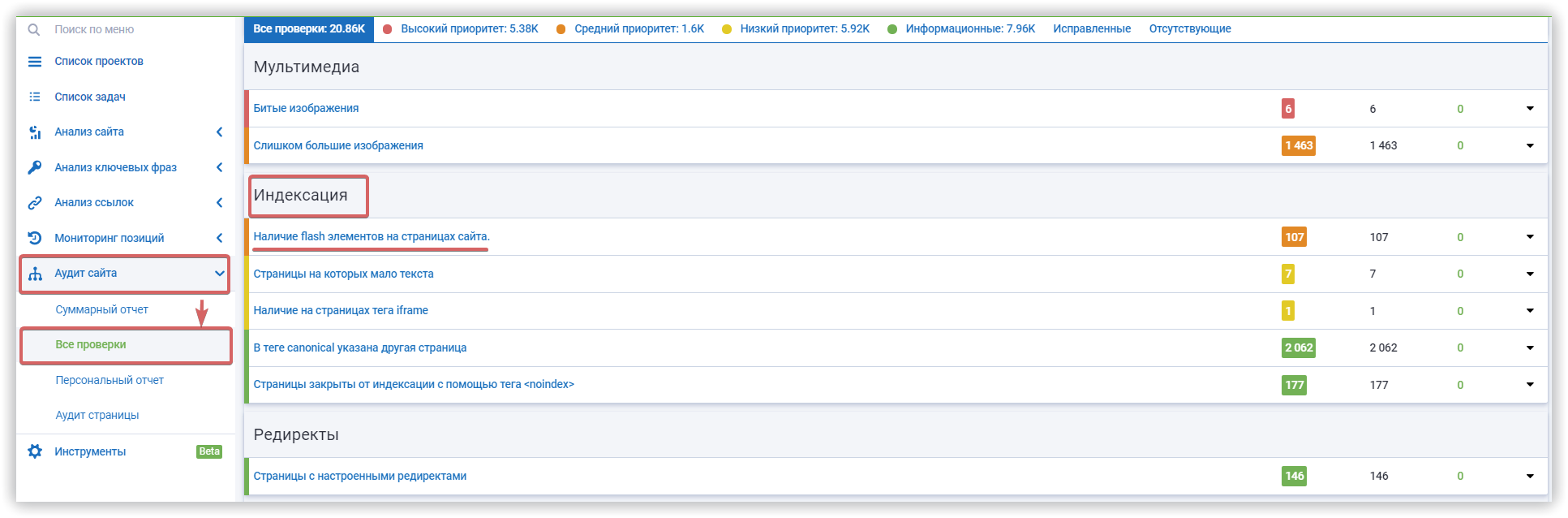
Task: Open Страницы с настроенными редиректами link
Action: point(360,476)
